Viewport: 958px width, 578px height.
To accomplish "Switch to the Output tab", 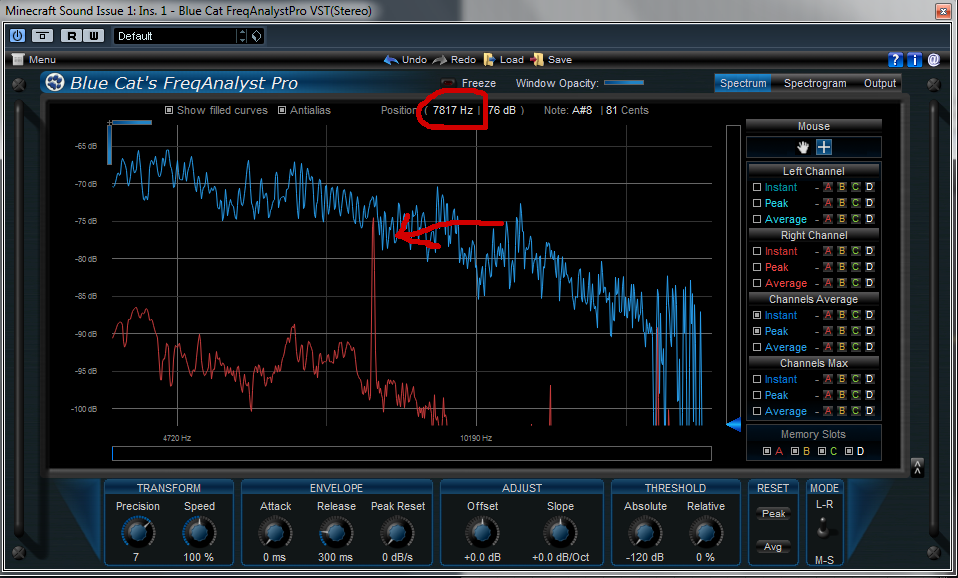I will click(880, 83).
